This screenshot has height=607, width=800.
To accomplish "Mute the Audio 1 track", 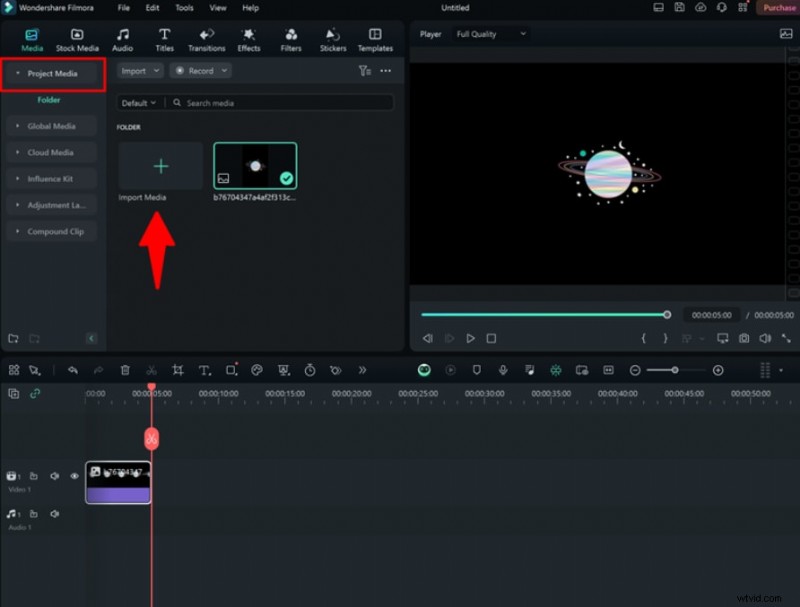I will click(54, 514).
